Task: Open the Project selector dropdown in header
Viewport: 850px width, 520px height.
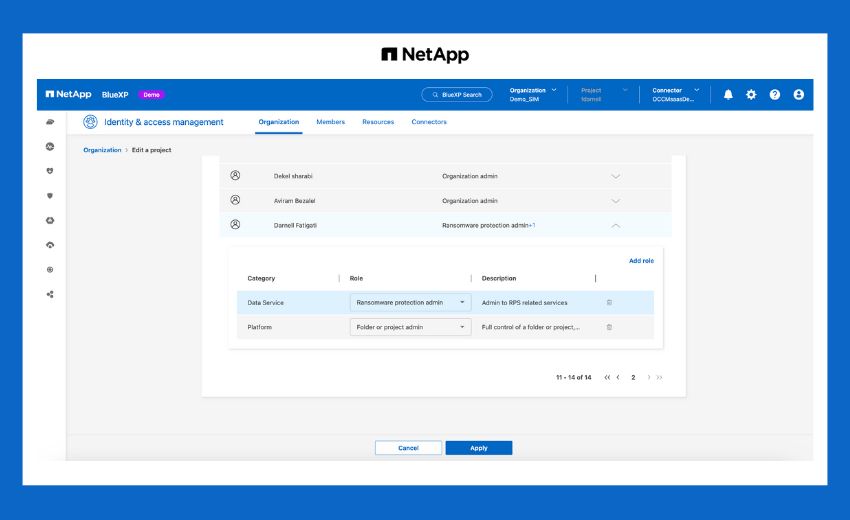Action: click(604, 94)
